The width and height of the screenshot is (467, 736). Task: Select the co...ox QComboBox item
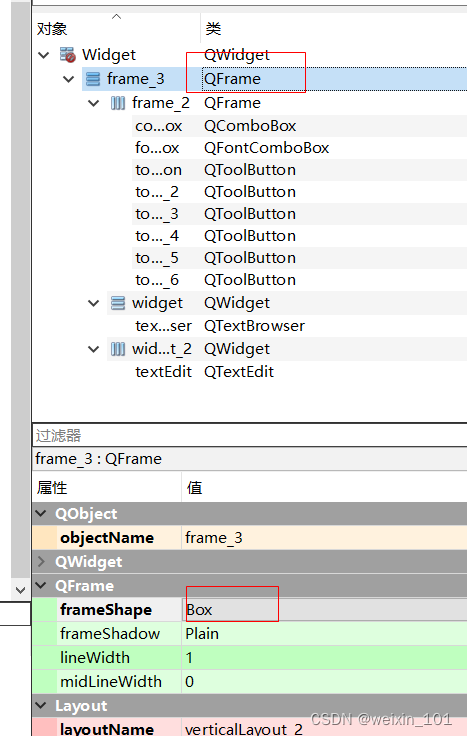coord(159,126)
